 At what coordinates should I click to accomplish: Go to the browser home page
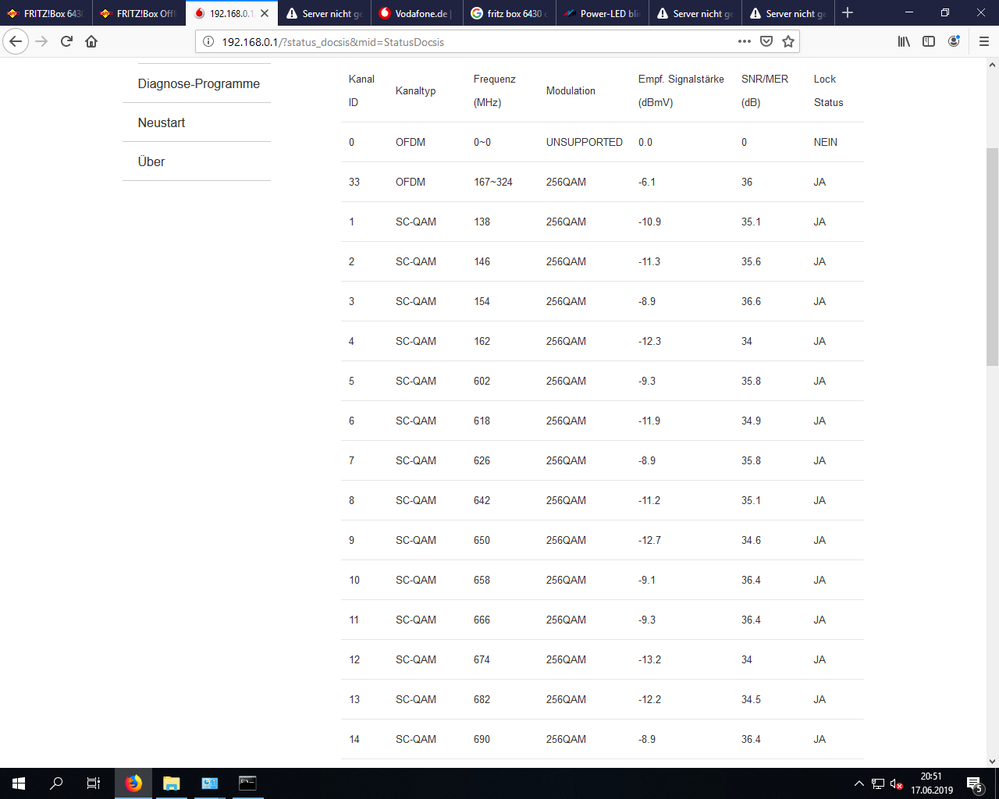click(x=93, y=43)
